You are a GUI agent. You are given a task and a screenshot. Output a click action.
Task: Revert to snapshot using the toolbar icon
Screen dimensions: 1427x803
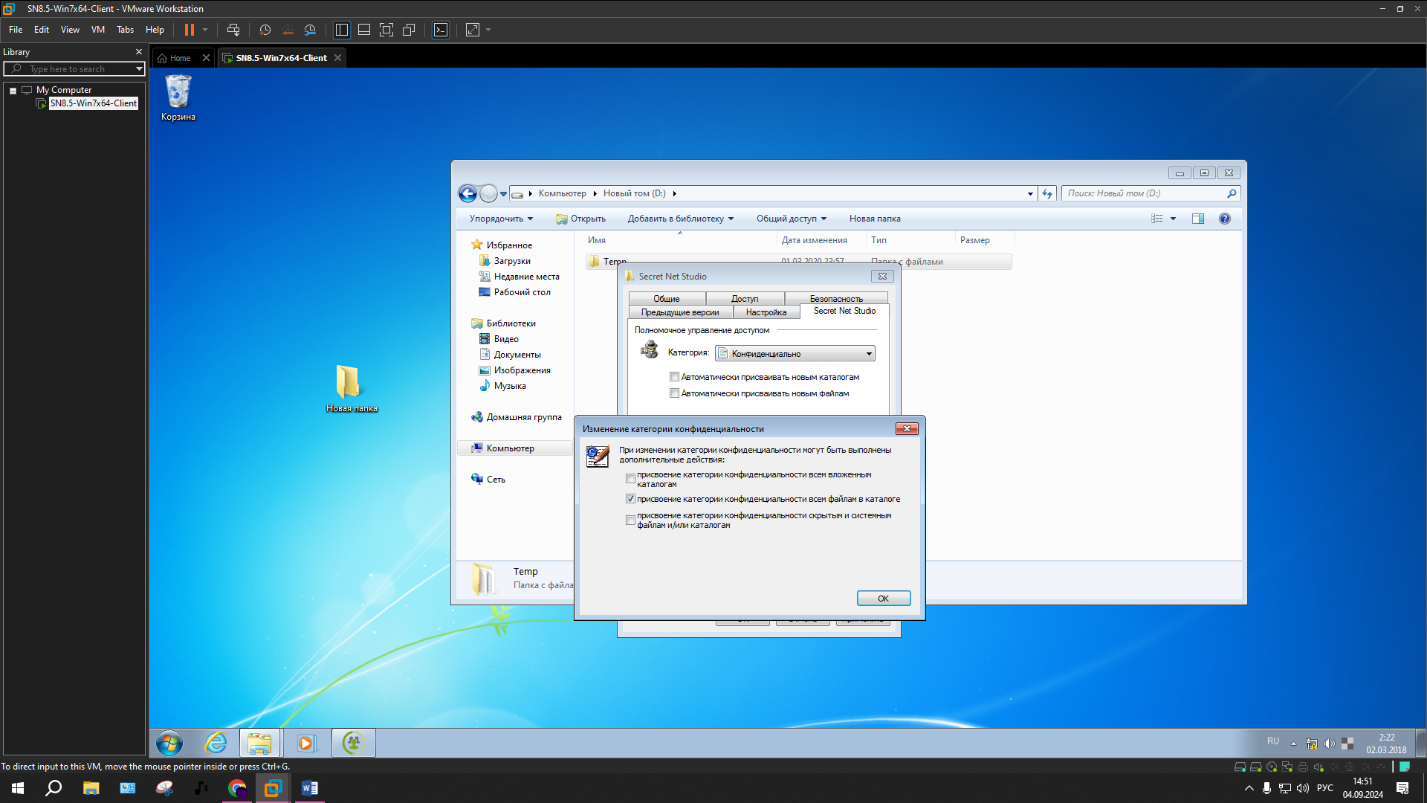[x=287, y=30]
